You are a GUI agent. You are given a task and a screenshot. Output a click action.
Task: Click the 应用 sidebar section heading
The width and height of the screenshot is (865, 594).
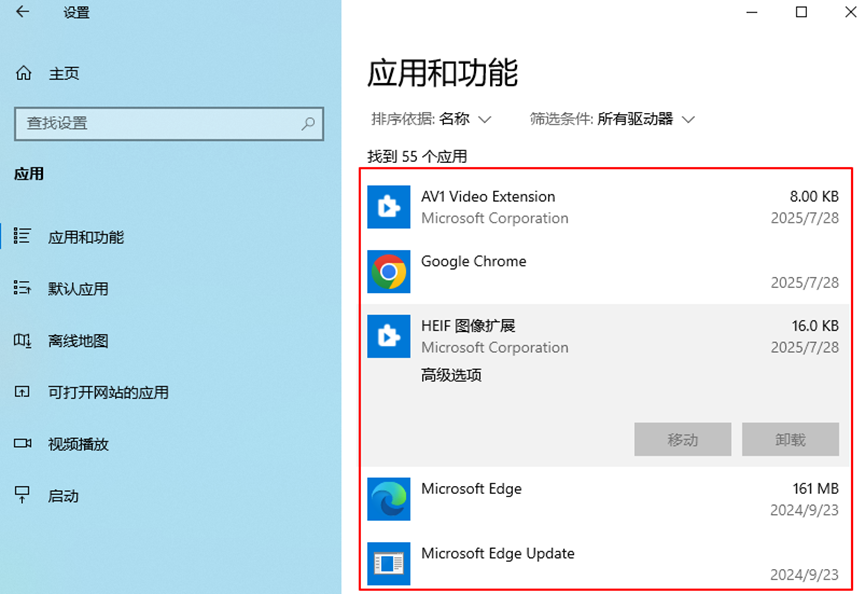pyautogui.click(x=29, y=174)
